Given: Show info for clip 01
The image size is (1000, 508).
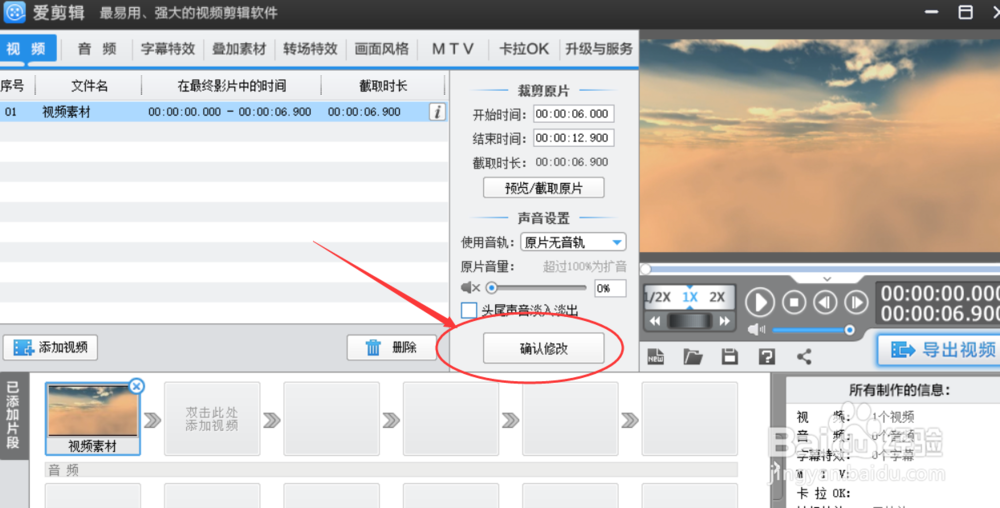Looking at the screenshot, I should pos(438,112).
